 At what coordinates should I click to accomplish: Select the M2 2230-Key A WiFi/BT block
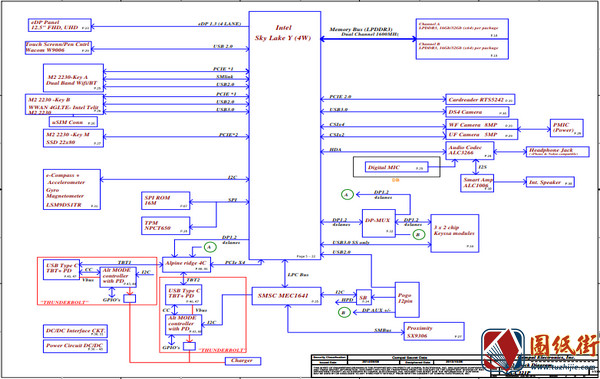[x=73, y=78]
